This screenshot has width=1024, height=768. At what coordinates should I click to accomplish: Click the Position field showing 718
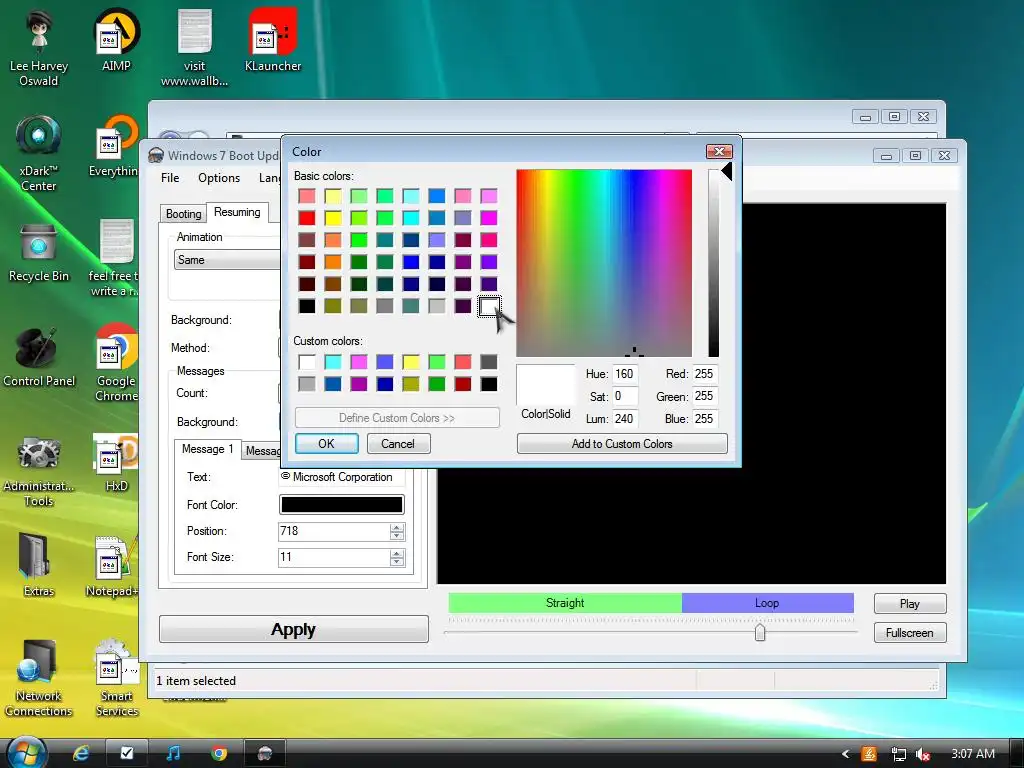pyautogui.click(x=334, y=531)
